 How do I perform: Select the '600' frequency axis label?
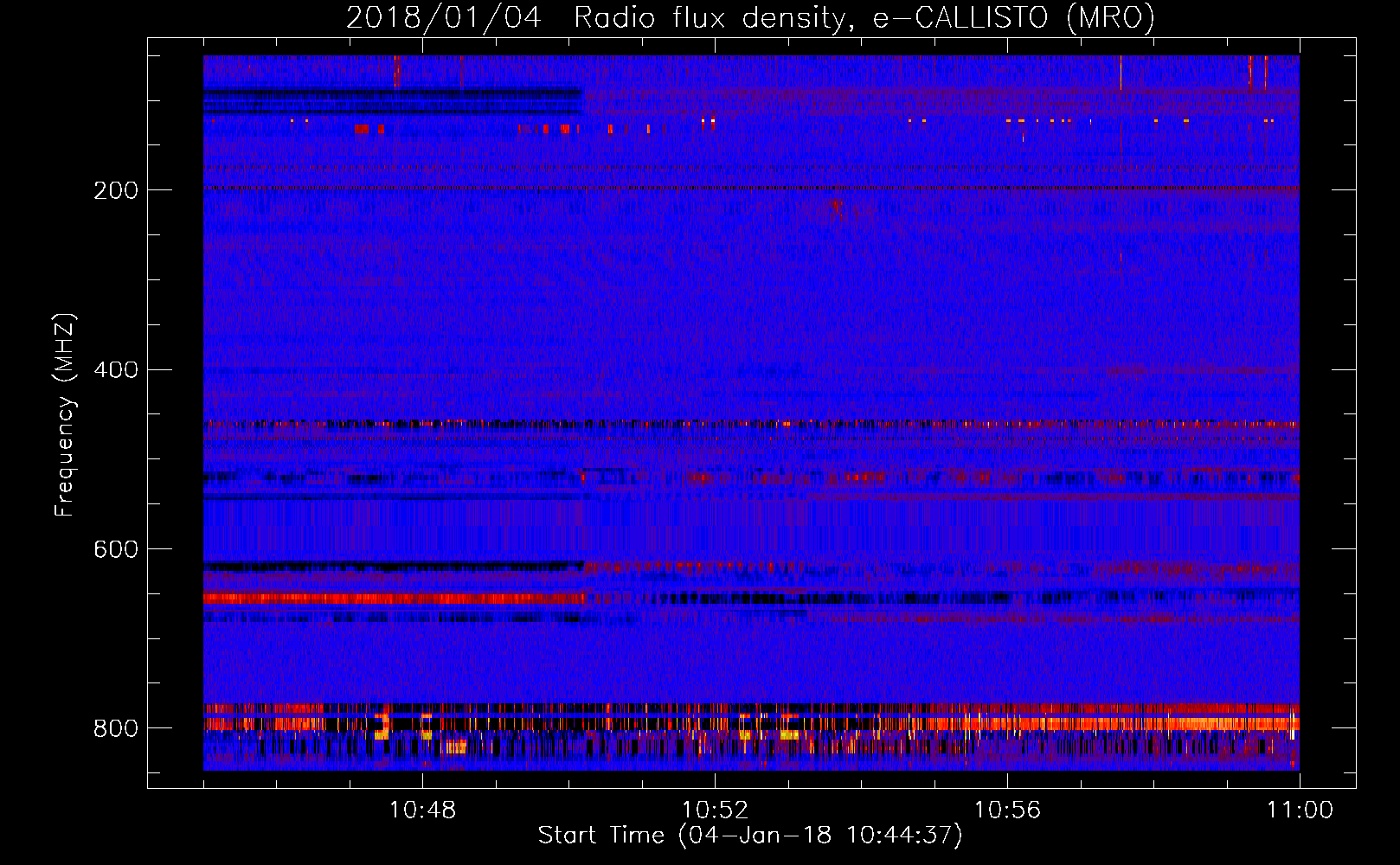coord(115,549)
